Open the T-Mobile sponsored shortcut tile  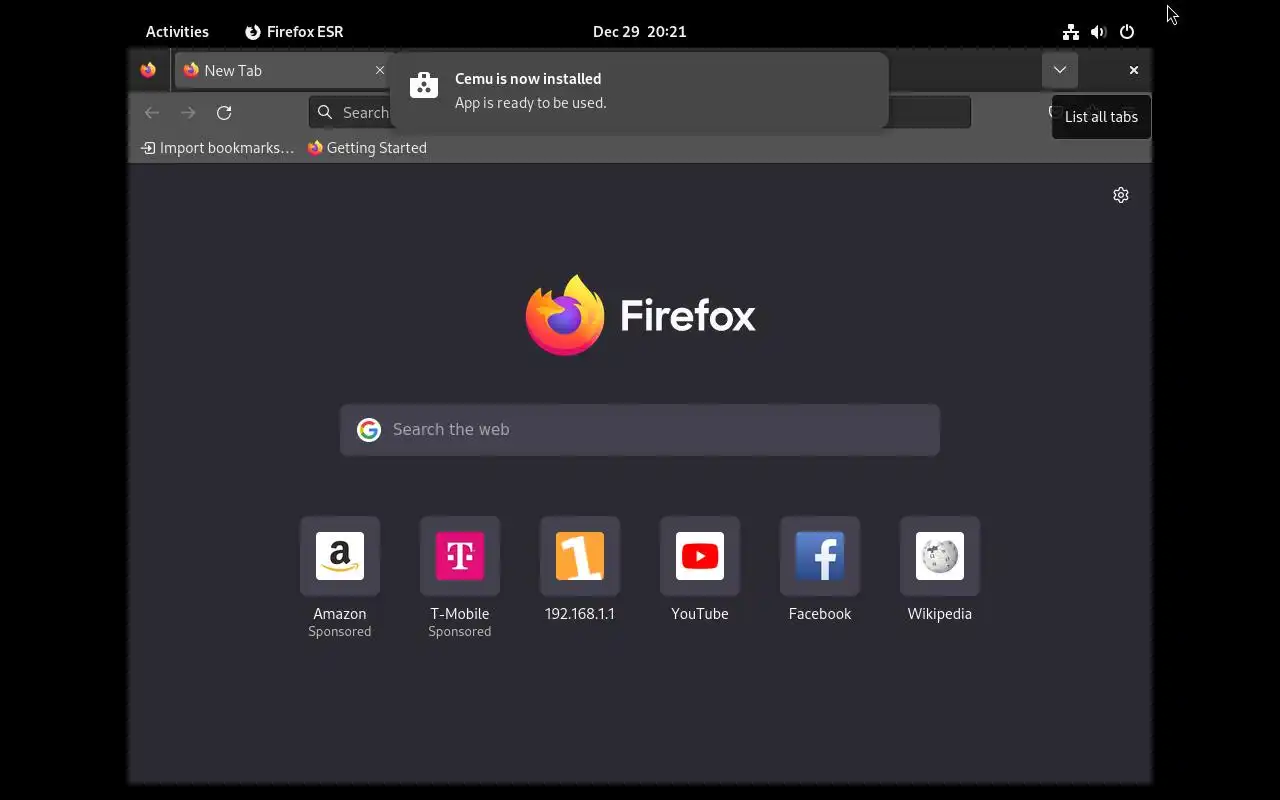coord(460,556)
